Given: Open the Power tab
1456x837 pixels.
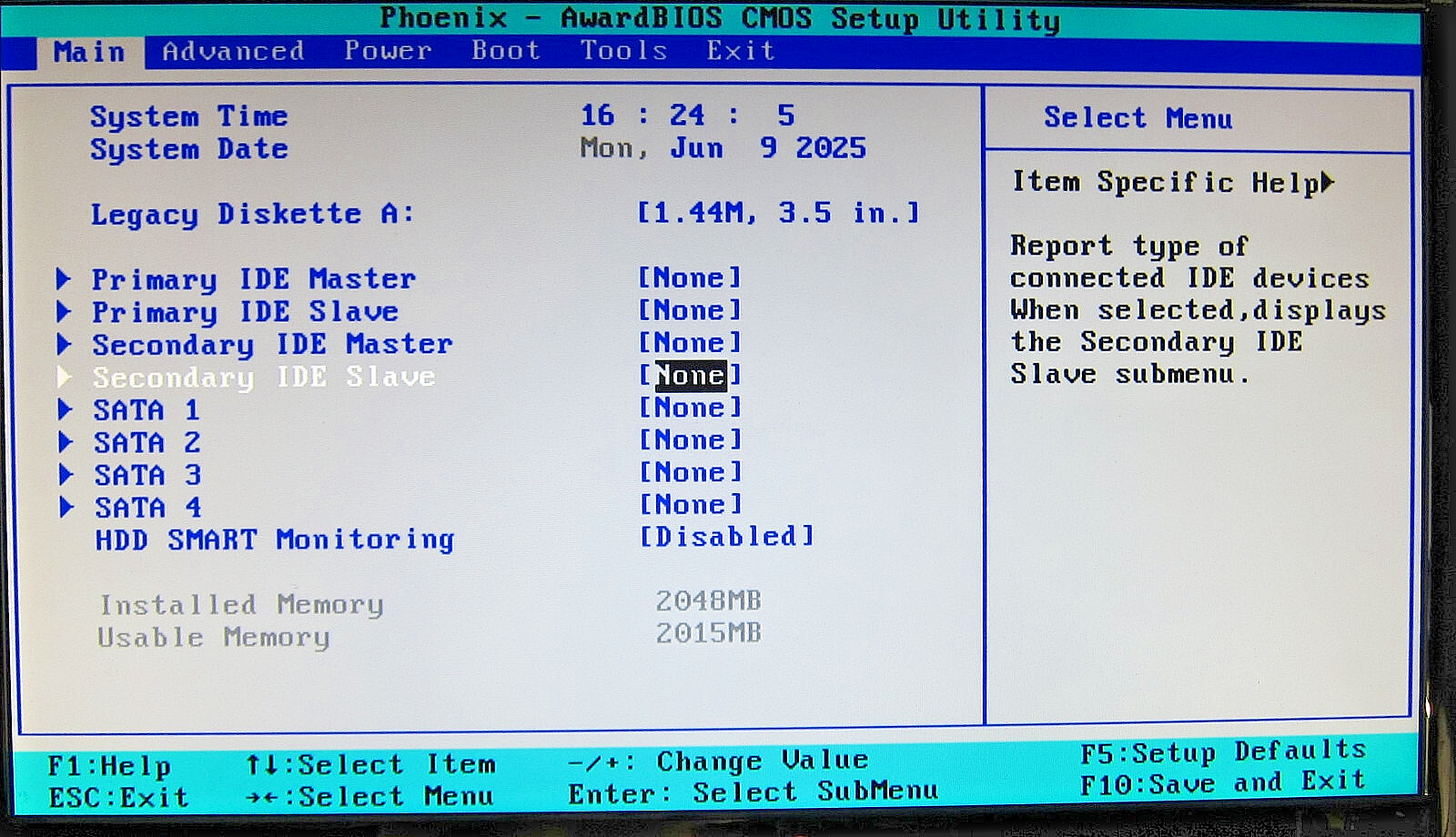Looking at the screenshot, I should pos(388,51).
